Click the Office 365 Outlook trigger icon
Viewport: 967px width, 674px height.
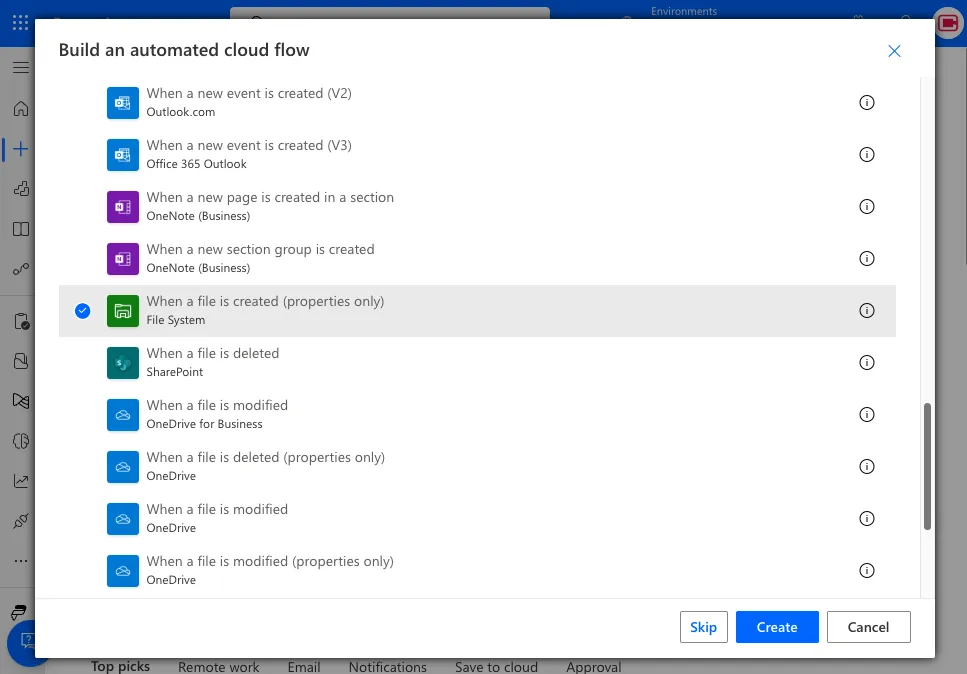tap(122, 155)
